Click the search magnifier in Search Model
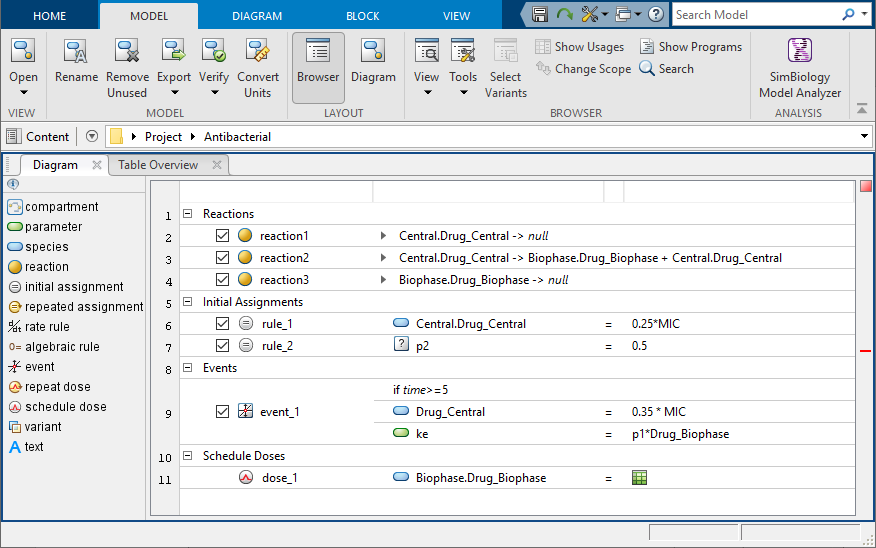This screenshot has height=548, width=876. tap(848, 14)
